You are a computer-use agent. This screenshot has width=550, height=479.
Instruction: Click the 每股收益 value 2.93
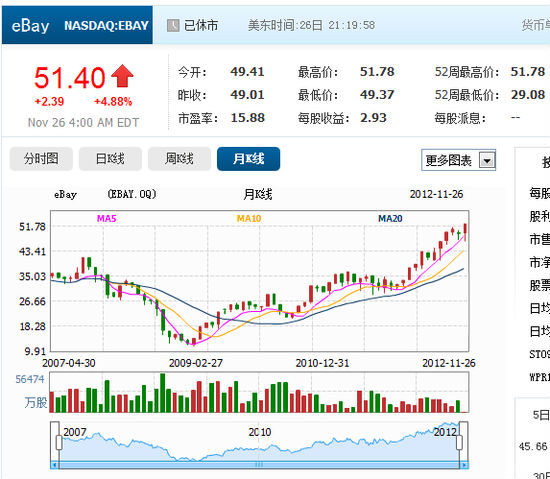point(373,118)
